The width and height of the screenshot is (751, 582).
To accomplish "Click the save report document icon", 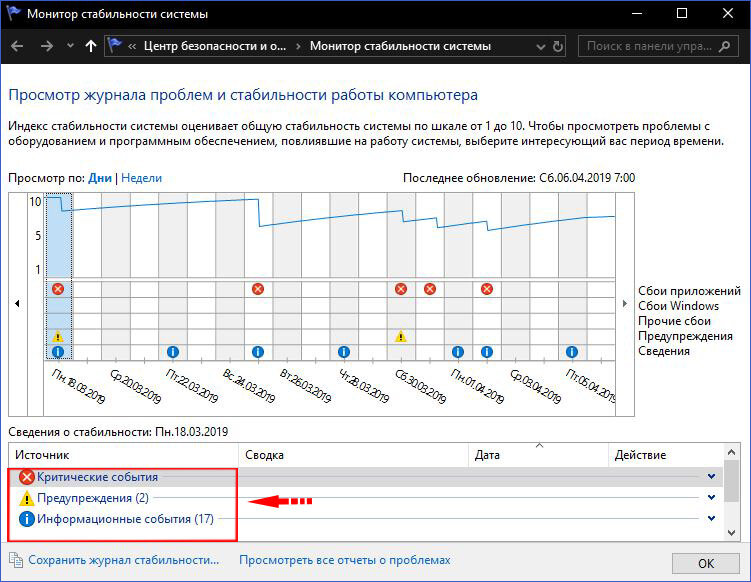I will (x=16, y=560).
